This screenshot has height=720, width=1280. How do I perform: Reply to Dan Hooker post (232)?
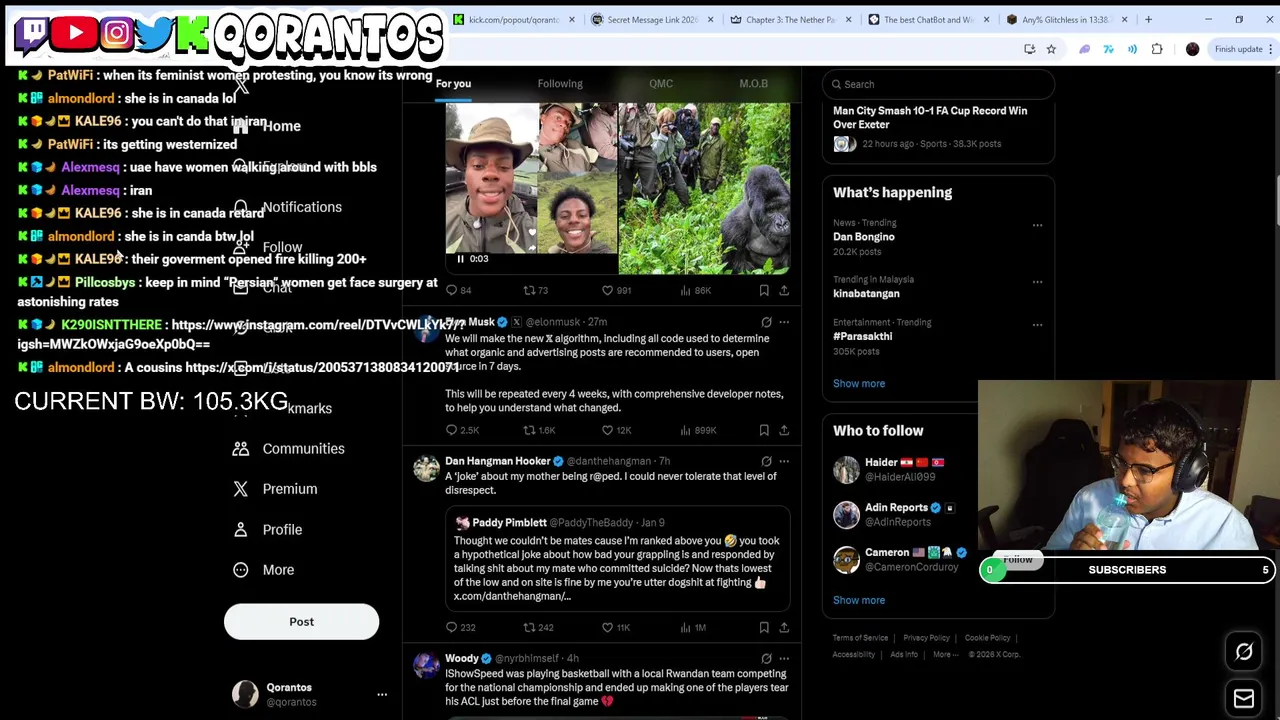[461, 627]
